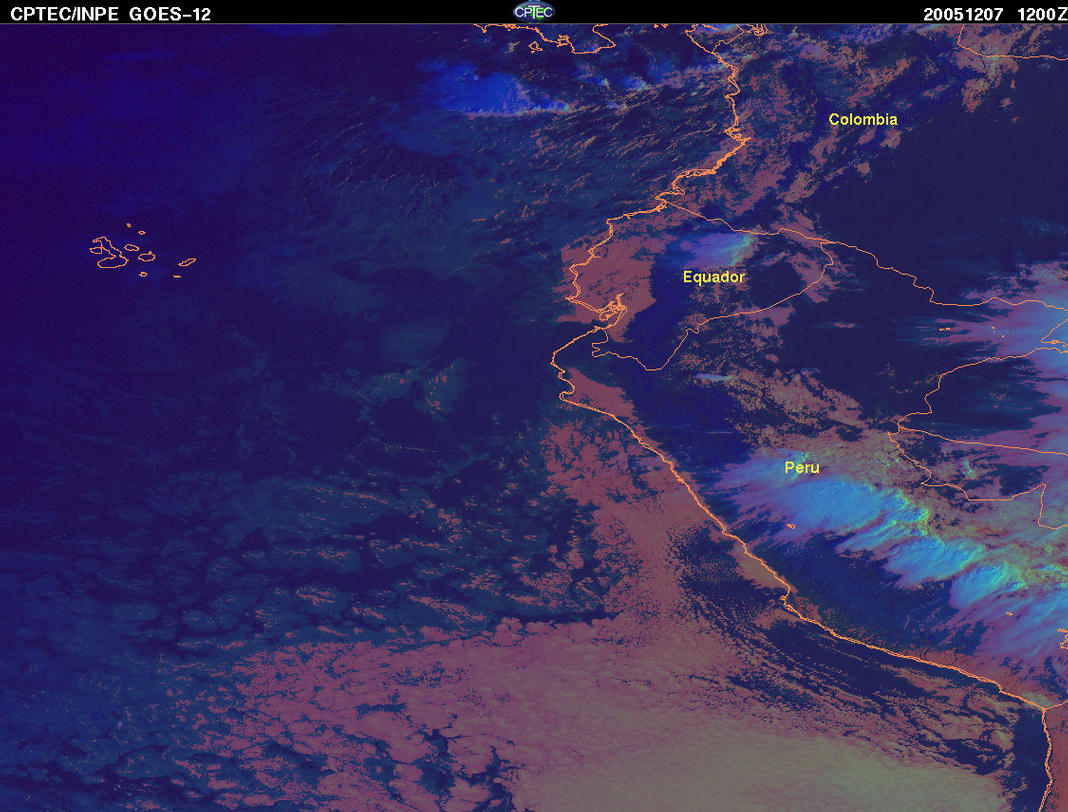Click the Peru country label
Image resolution: width=1068 pixels, height=812 pixels.
coord(802,467)
